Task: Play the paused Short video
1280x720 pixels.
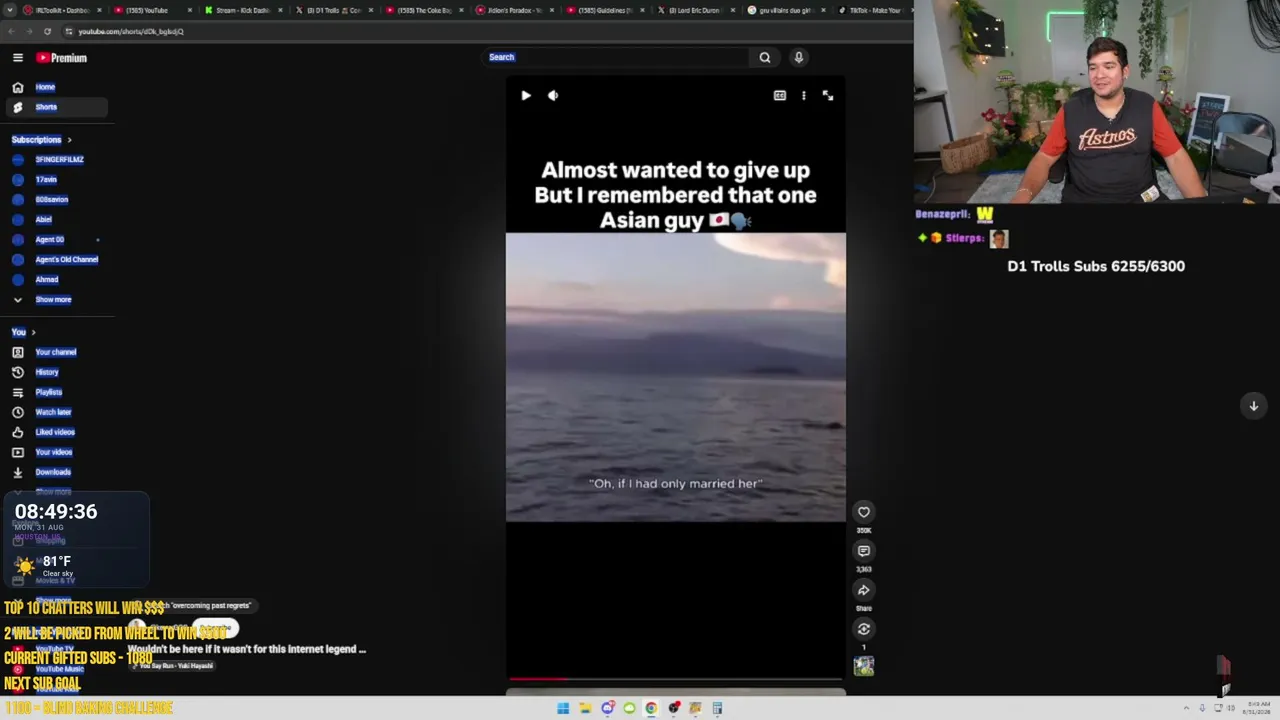Action: click(526, 96)
